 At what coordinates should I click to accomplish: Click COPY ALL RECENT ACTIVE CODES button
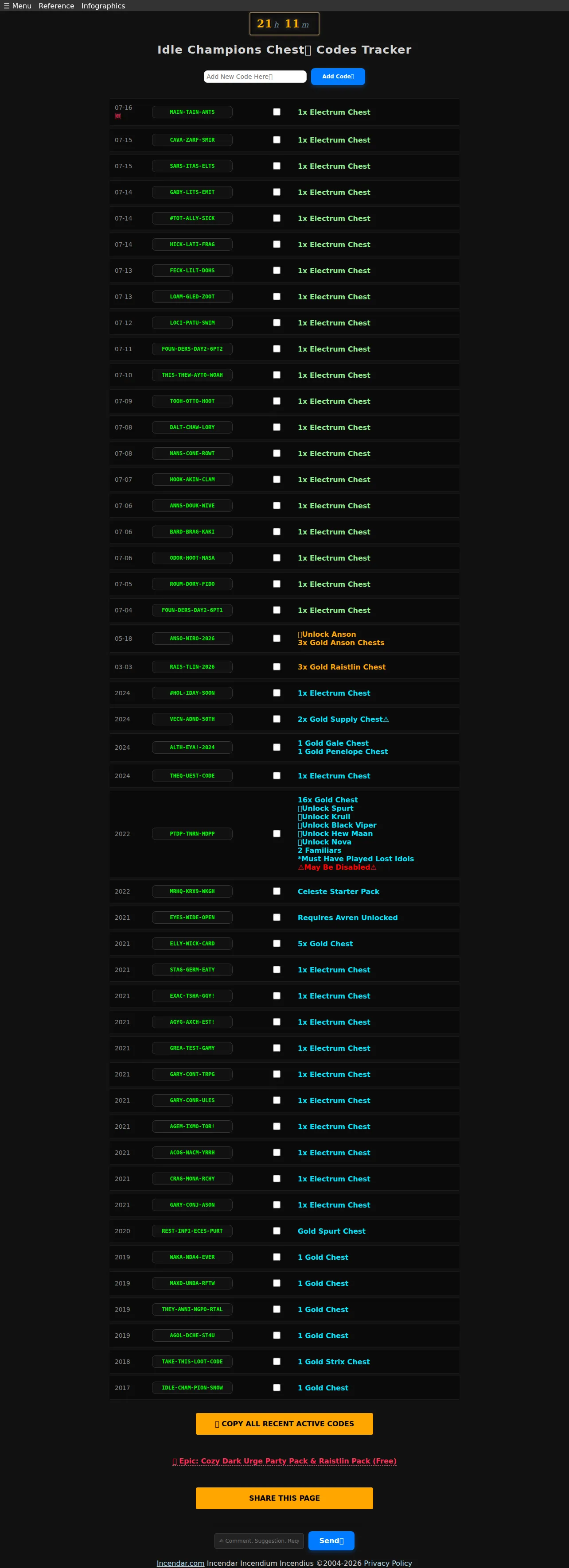284,1424
